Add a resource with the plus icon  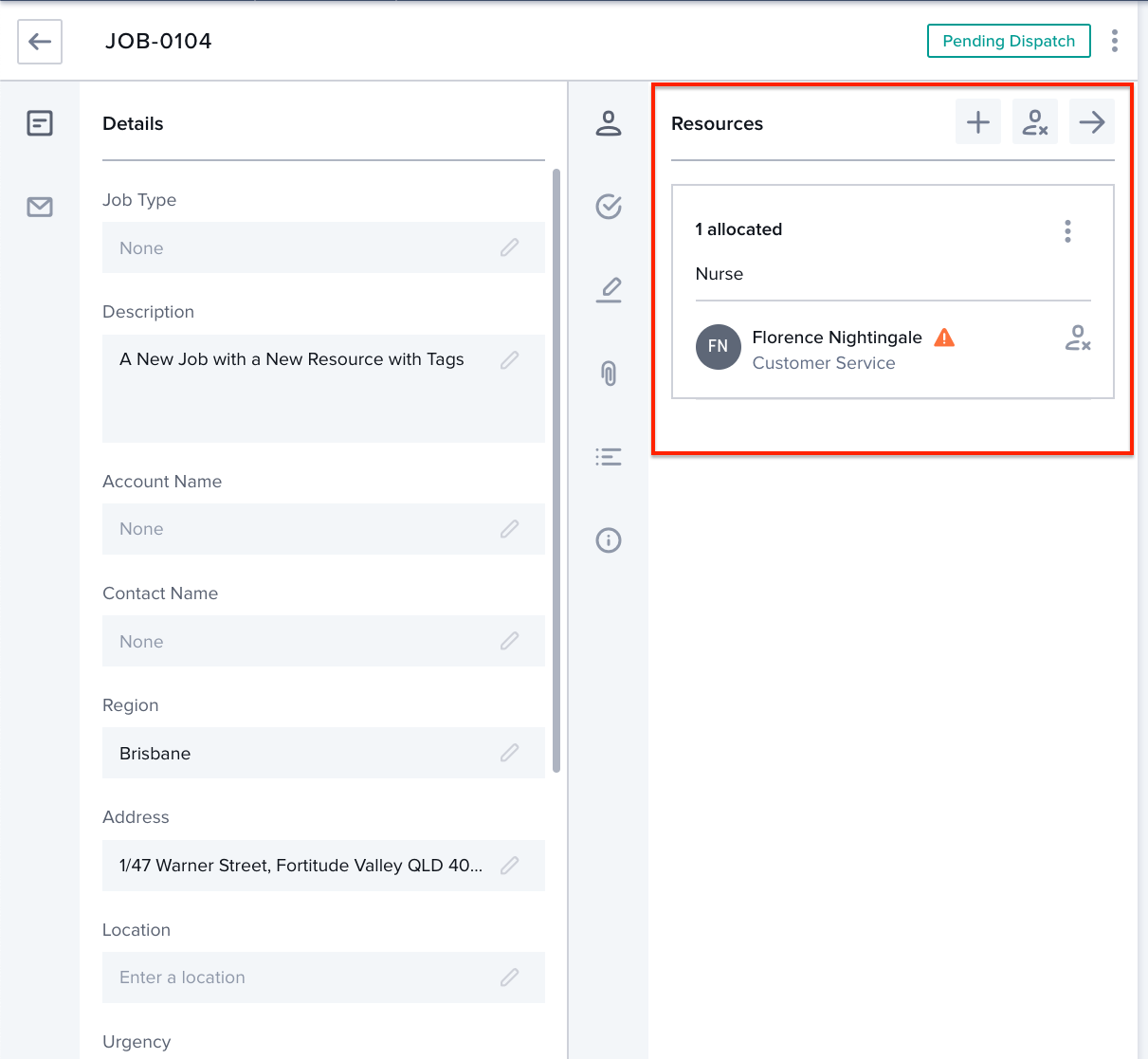pyautogui.click(x=977, y=121)
